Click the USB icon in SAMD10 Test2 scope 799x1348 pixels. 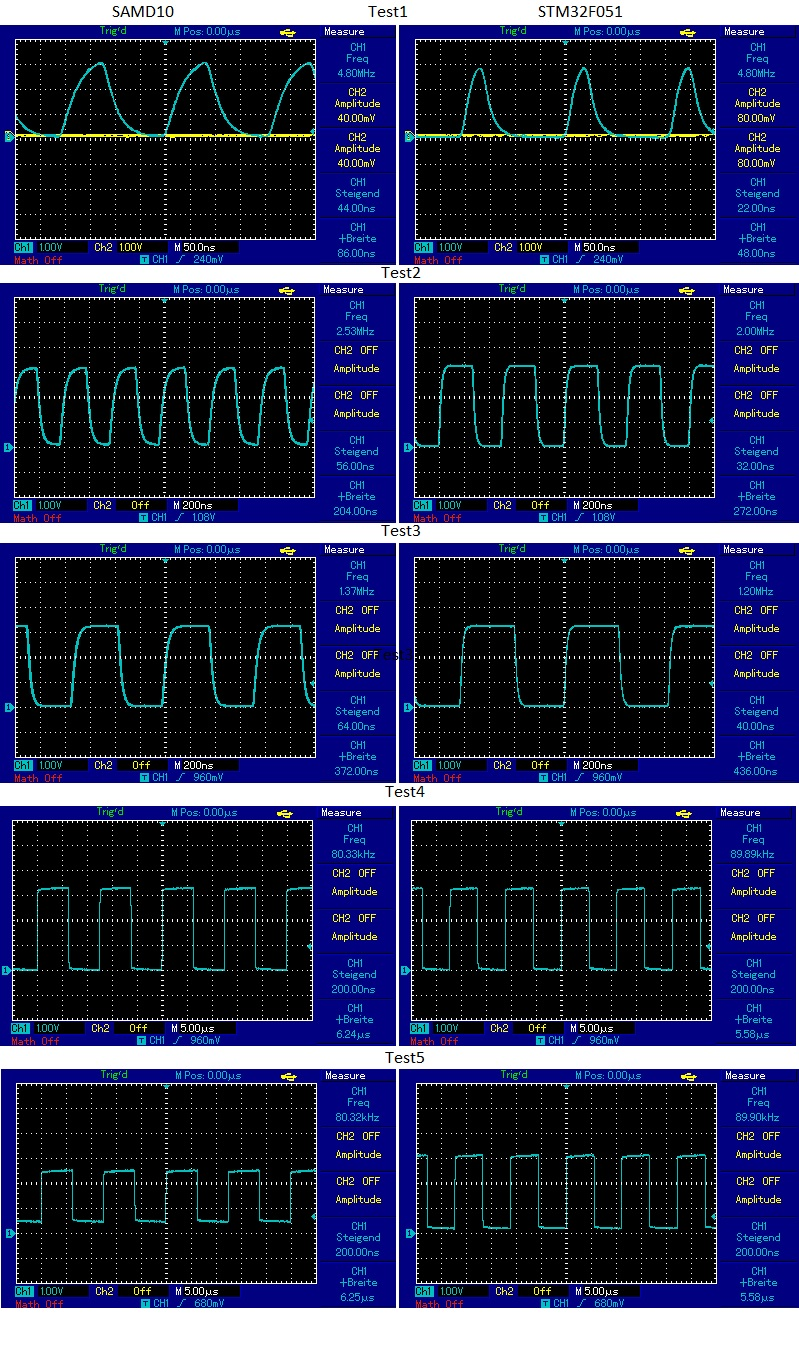click(288, 290)
